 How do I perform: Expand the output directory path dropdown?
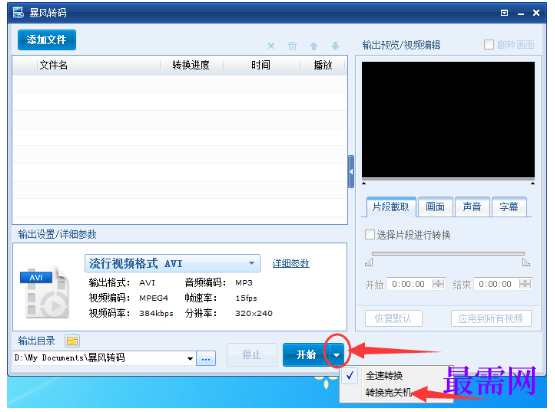tap(190, 358)
